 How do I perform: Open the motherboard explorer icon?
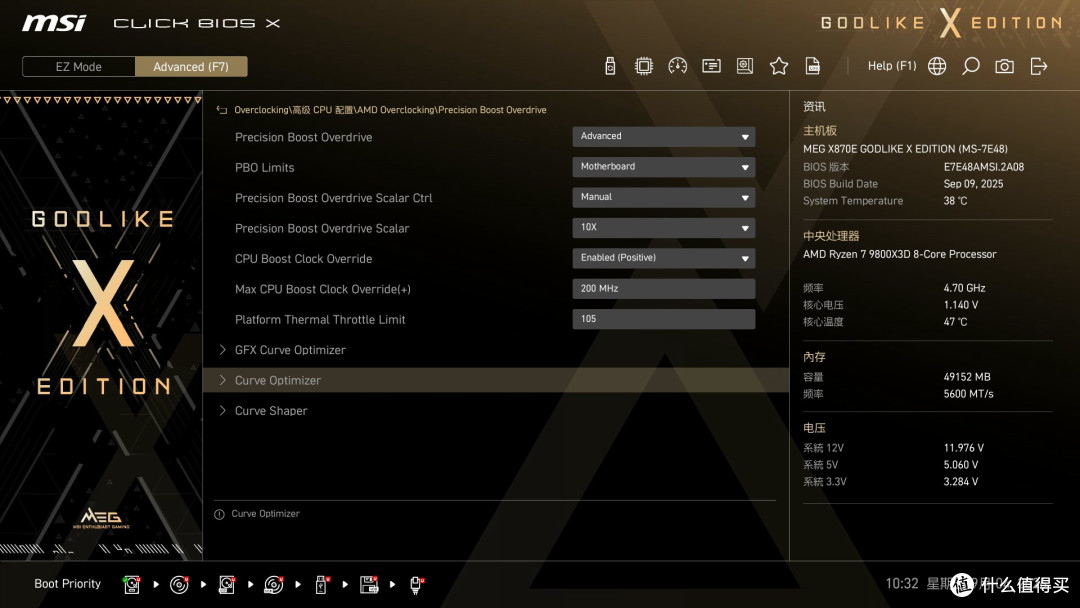click(745, 66)
